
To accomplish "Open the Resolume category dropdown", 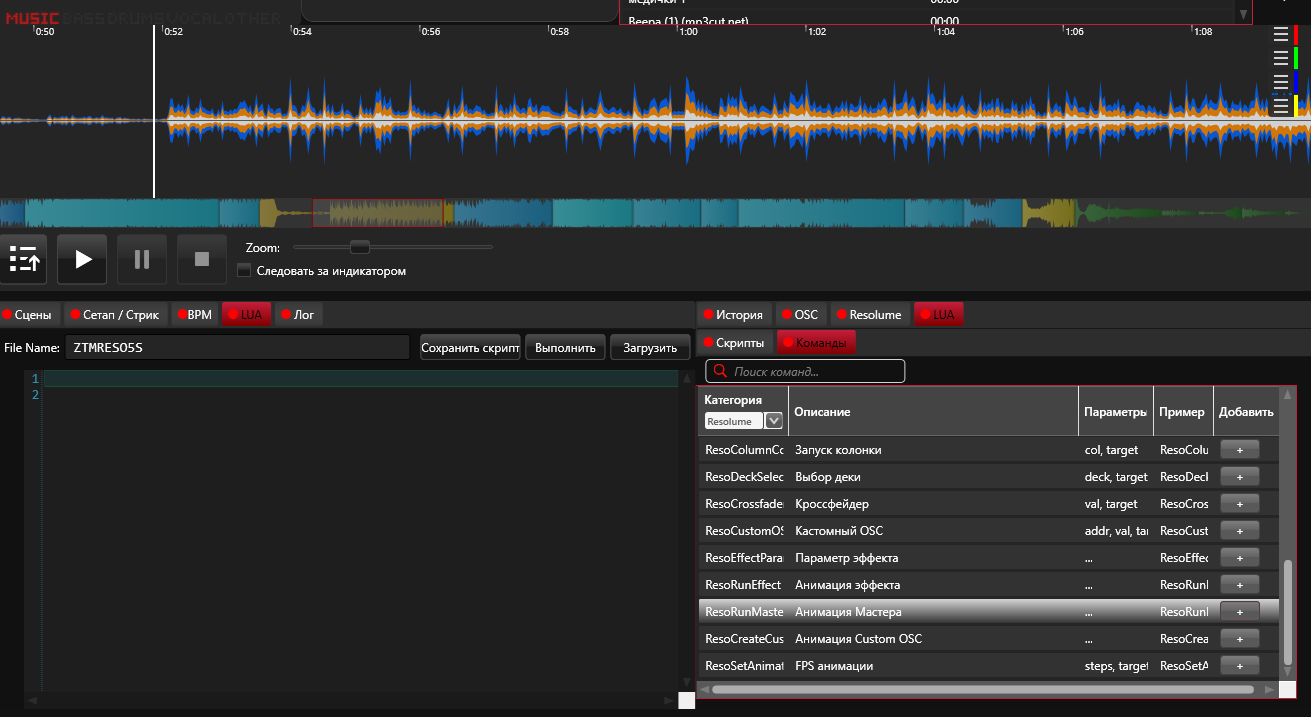I will click(x=773, y=421).
